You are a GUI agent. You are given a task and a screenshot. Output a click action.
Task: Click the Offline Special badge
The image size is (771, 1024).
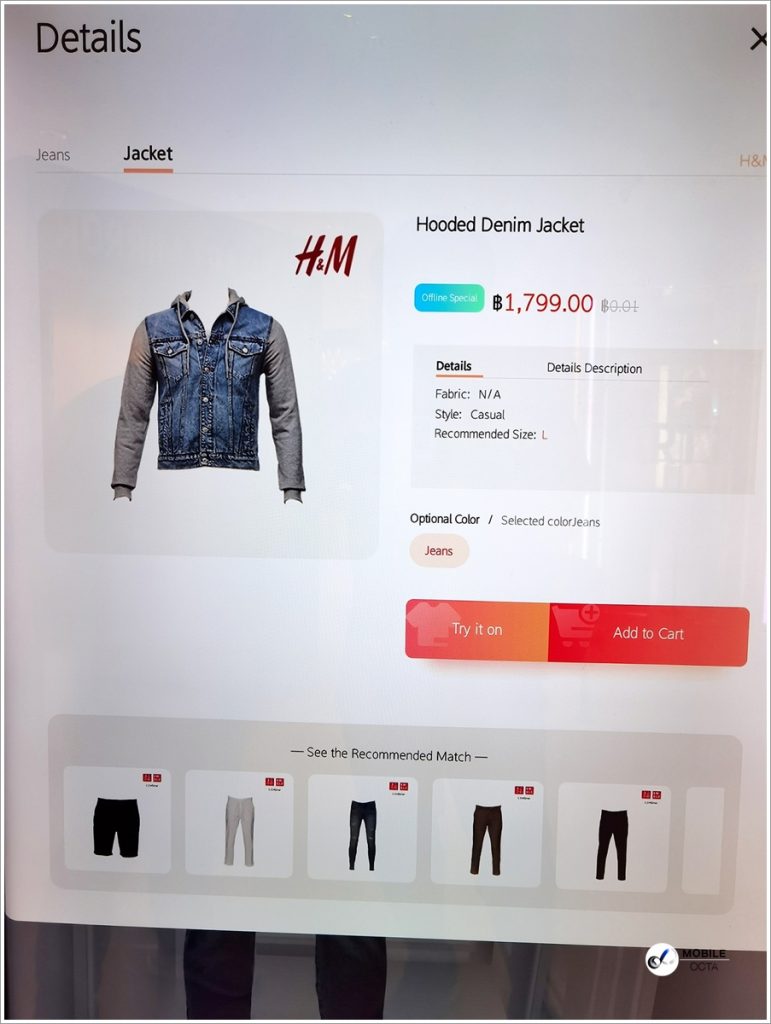(449, 298)
